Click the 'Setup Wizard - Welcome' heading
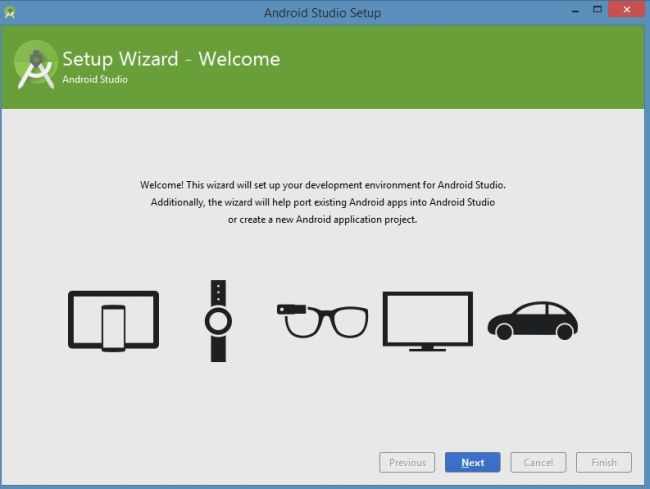 tap(171, 59)
